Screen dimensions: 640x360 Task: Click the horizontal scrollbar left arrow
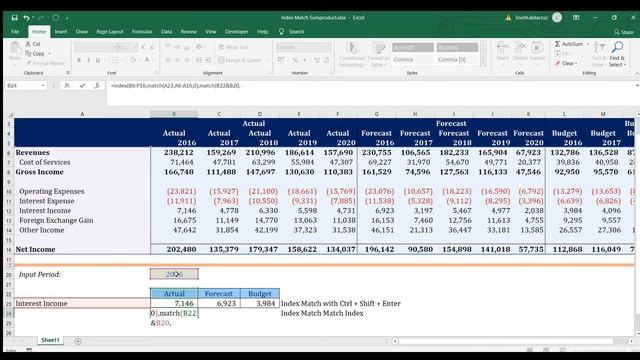click(x=395, y=341)
